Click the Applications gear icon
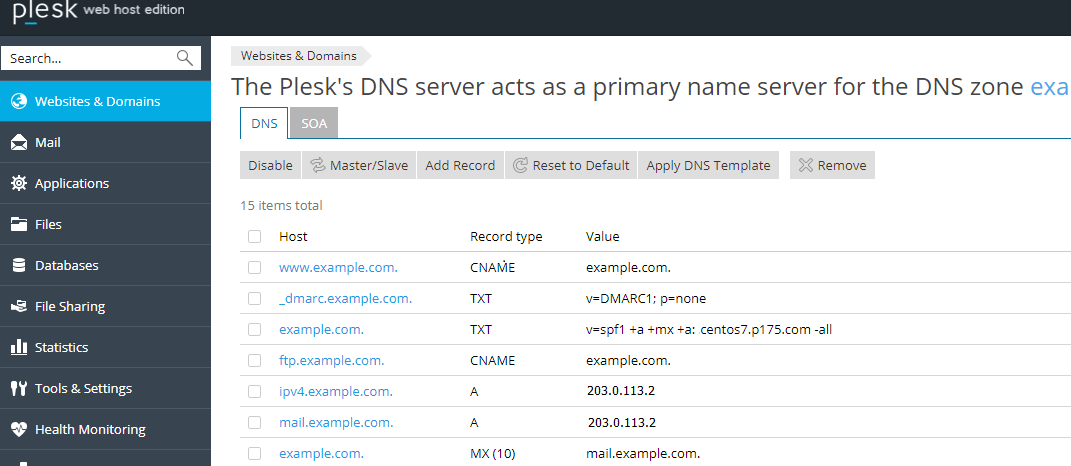The height and width of the screenshot is (466, 1071). pos(18,183)
